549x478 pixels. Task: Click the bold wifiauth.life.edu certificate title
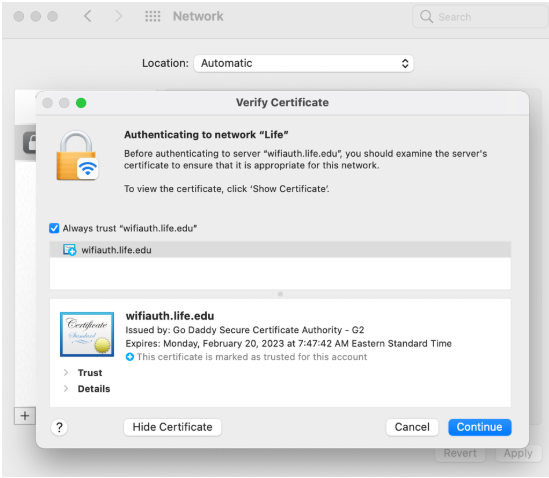[170, 316]
